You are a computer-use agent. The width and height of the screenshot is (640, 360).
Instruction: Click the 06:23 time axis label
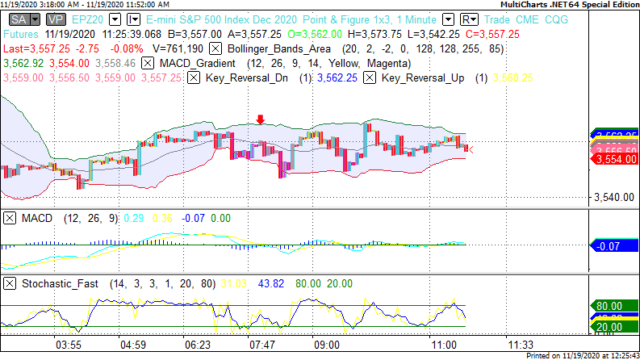197,345
